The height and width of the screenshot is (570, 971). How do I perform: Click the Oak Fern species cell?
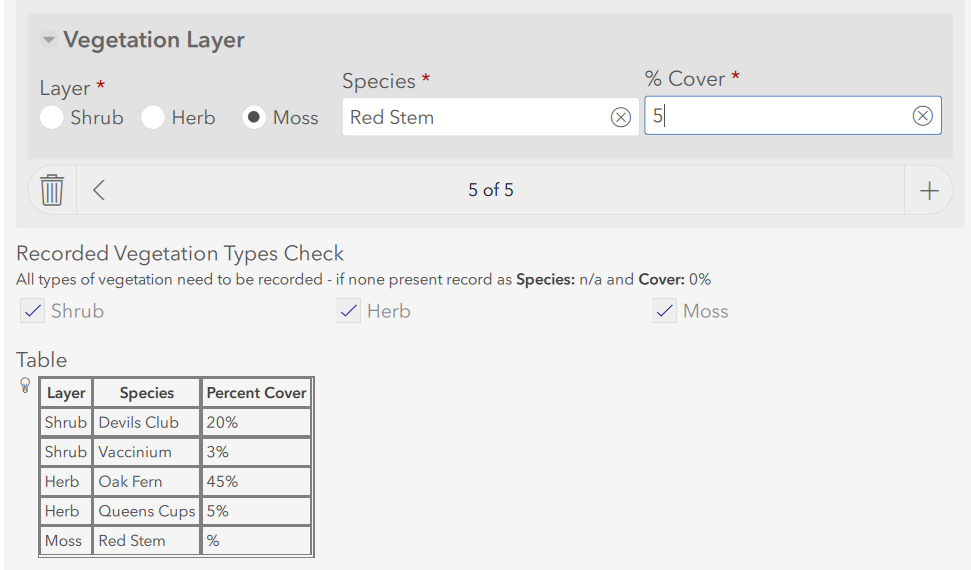[146, 481]
